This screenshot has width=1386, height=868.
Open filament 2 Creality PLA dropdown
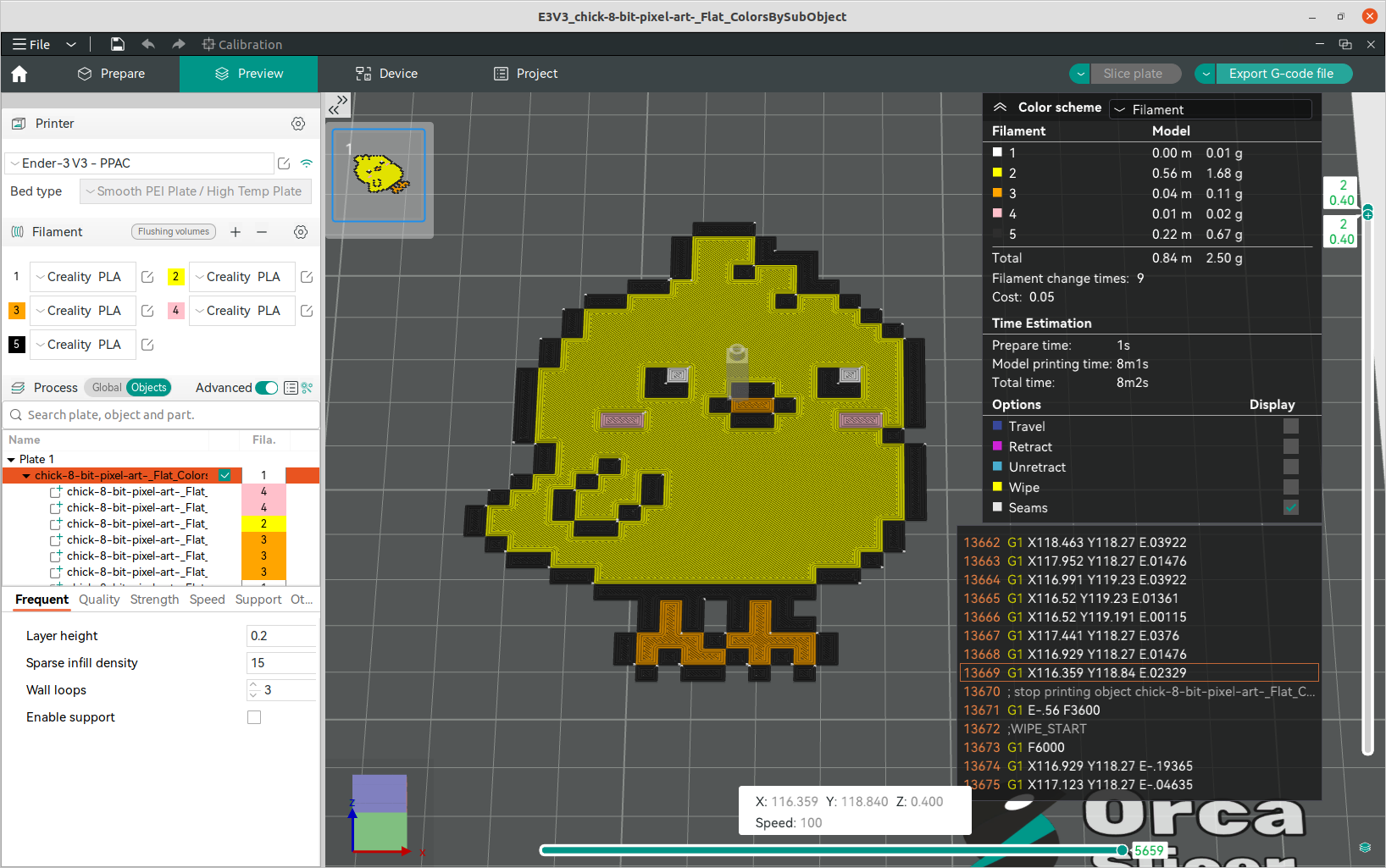(x=242, y=277)
